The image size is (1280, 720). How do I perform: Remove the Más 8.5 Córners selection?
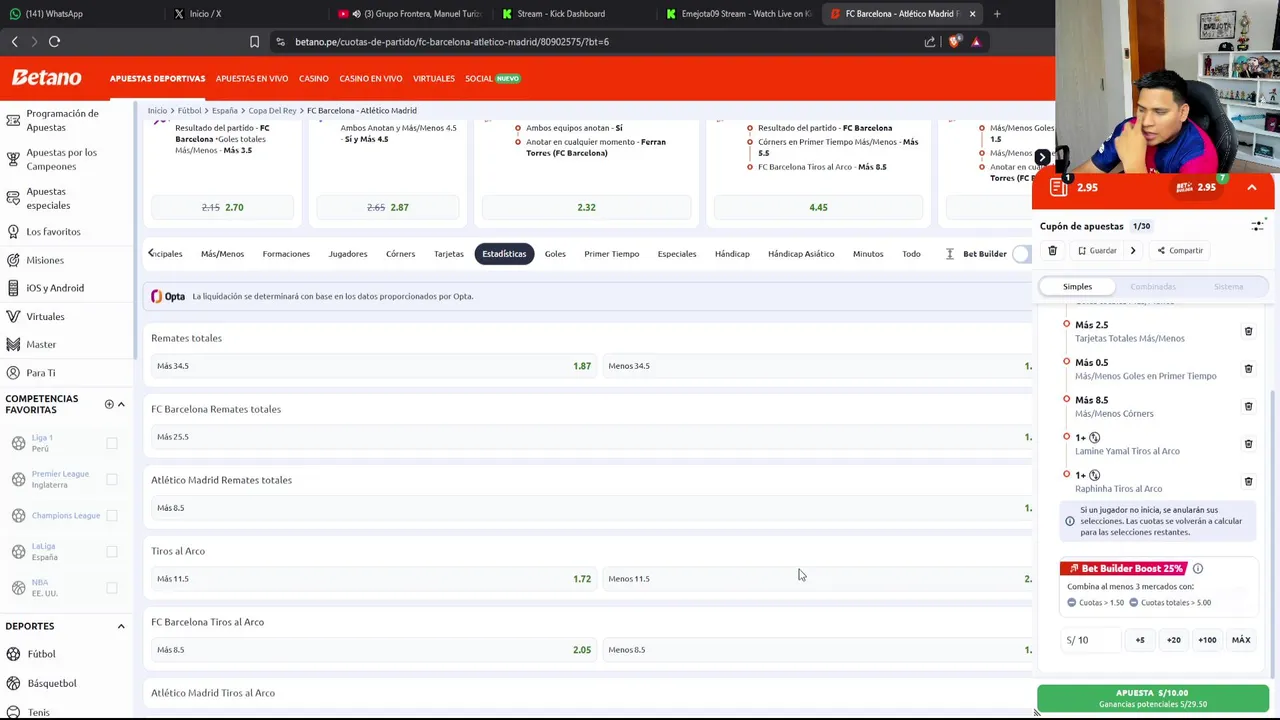click(x=1248, y=406)
